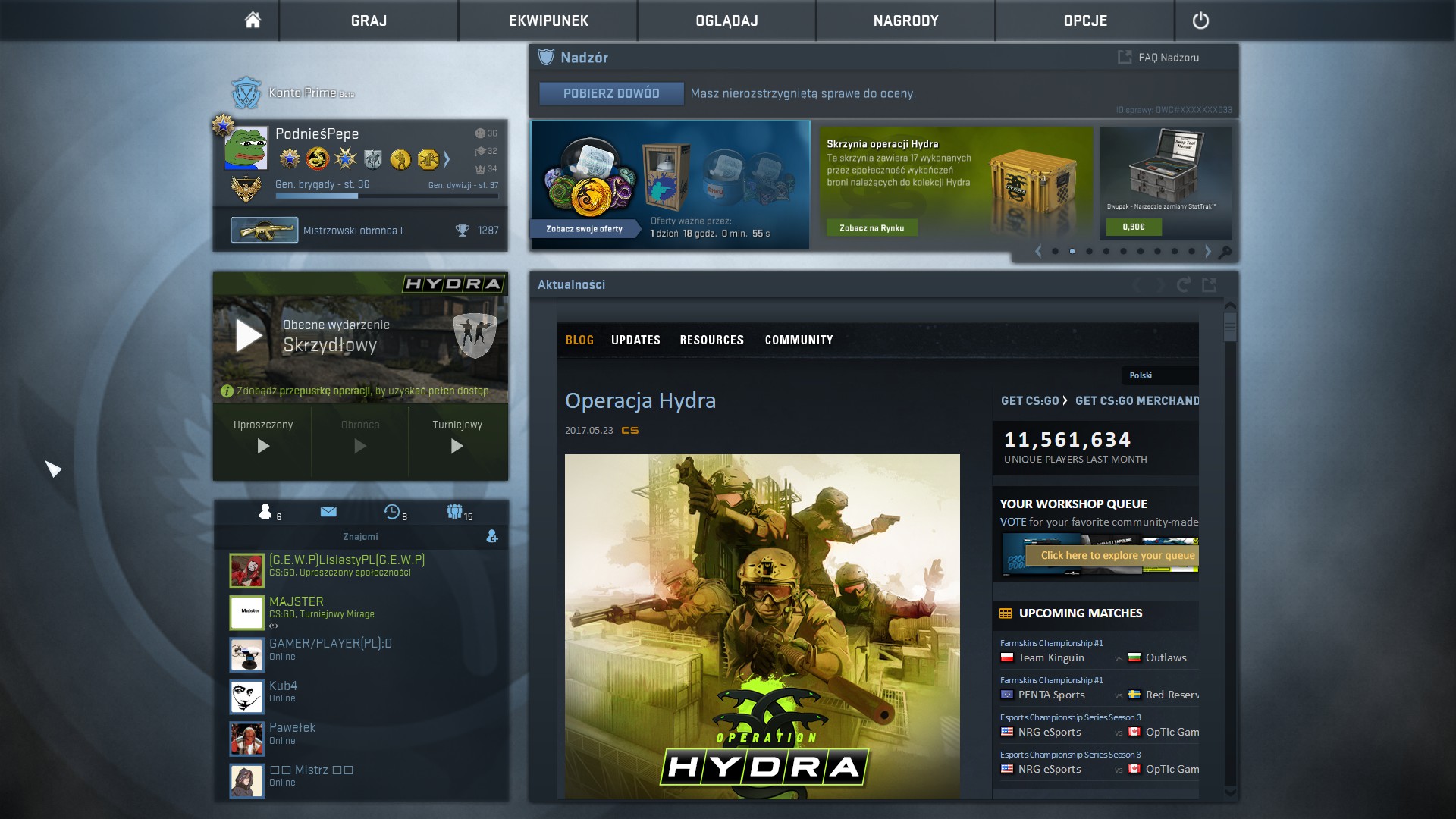Click Zobacz na Rynku button

click(x=871, y=227)
